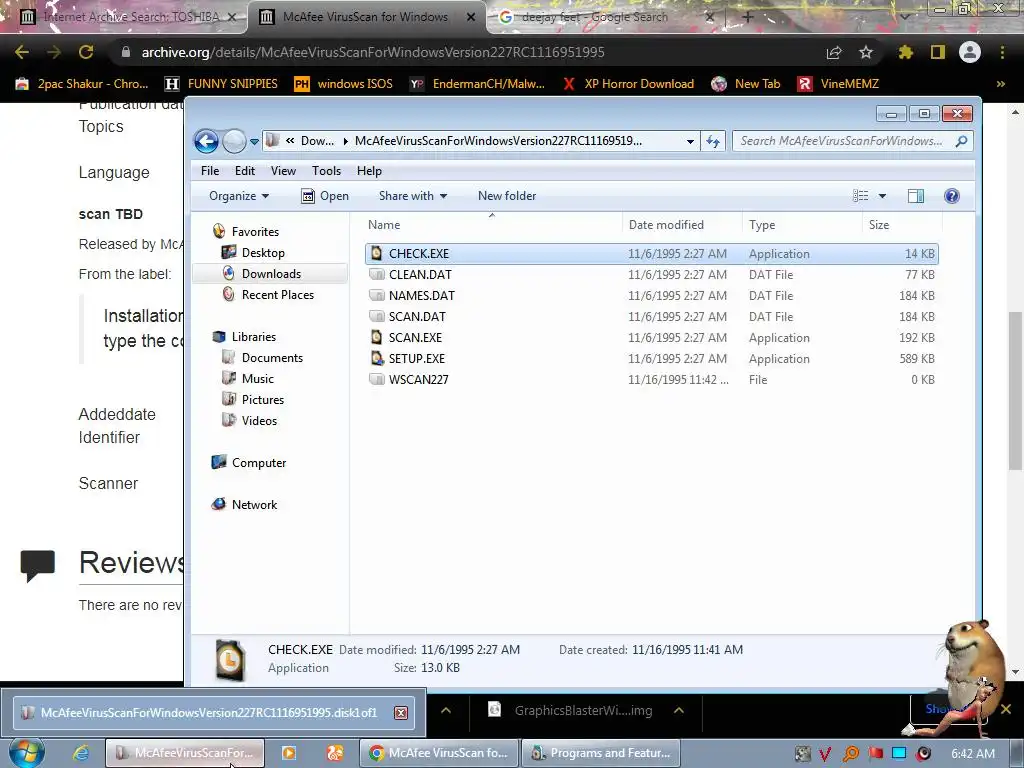Image resolution: width=1024 pixels, height=768 pixels.
Task: Click the Open toolbar button
Action: (x=325, y=196)
